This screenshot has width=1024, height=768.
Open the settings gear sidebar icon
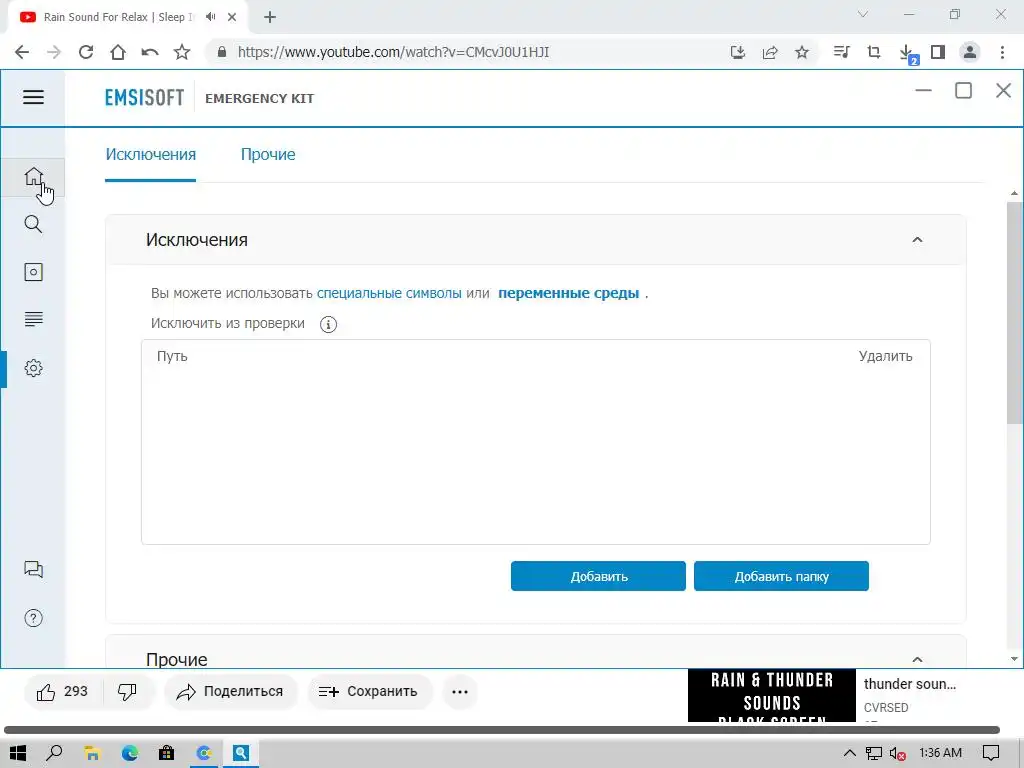click(x=33, y=368)
